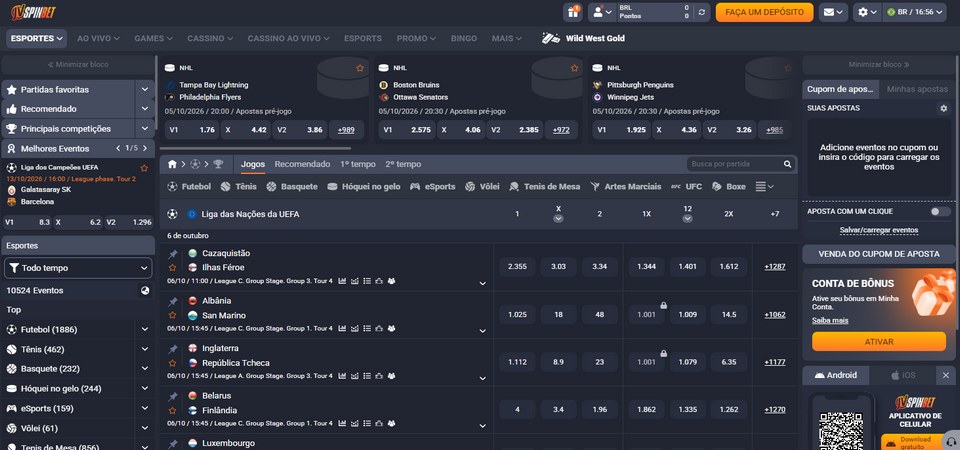Refresh the BRL balance
960x450 pixels.
coord(702,12)
